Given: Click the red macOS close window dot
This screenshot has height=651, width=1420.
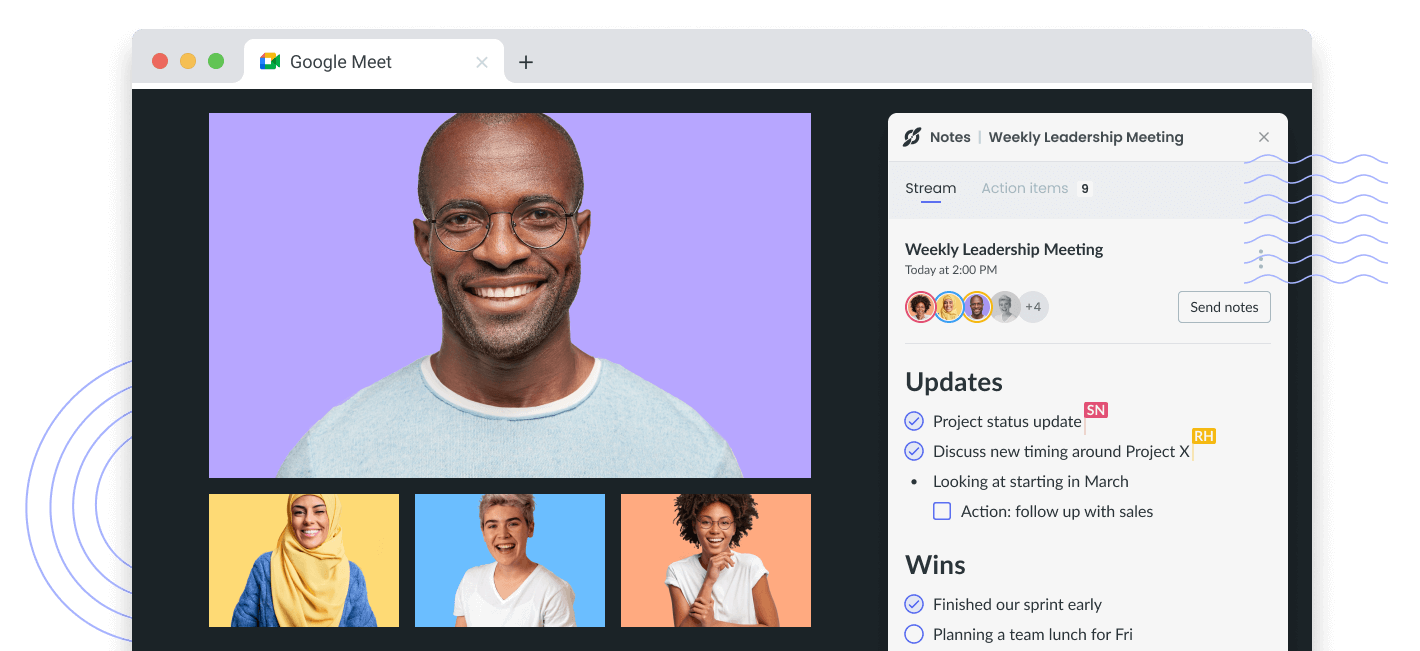Looking at the screenshot, I should [160, 61].
